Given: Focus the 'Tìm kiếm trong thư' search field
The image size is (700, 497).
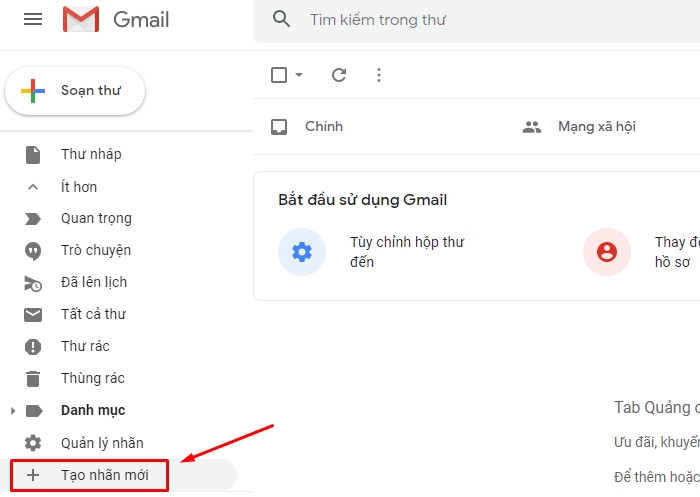Looking at the screenshot, I should [476, 21].
